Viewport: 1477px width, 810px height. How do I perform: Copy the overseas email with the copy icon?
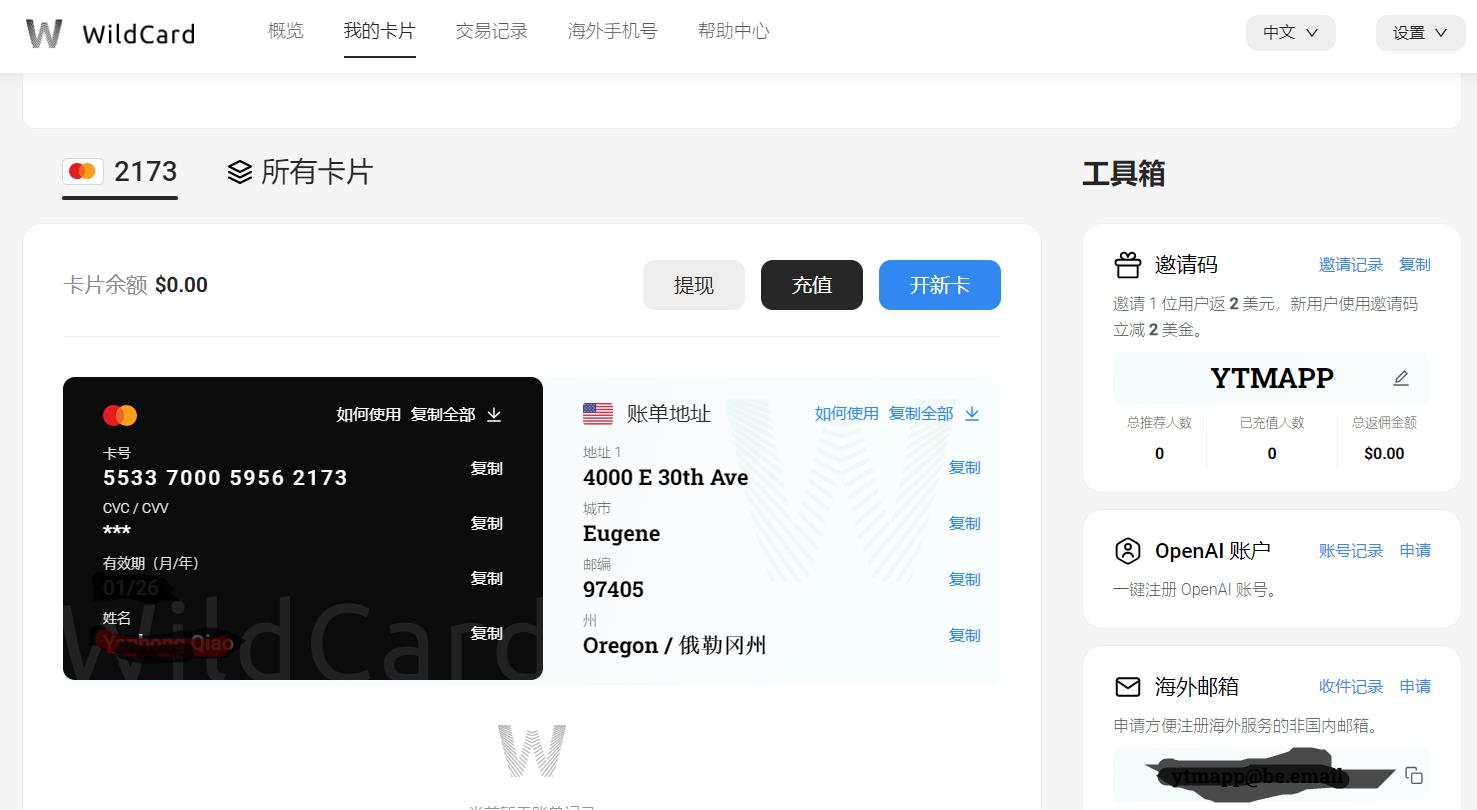1413,776
